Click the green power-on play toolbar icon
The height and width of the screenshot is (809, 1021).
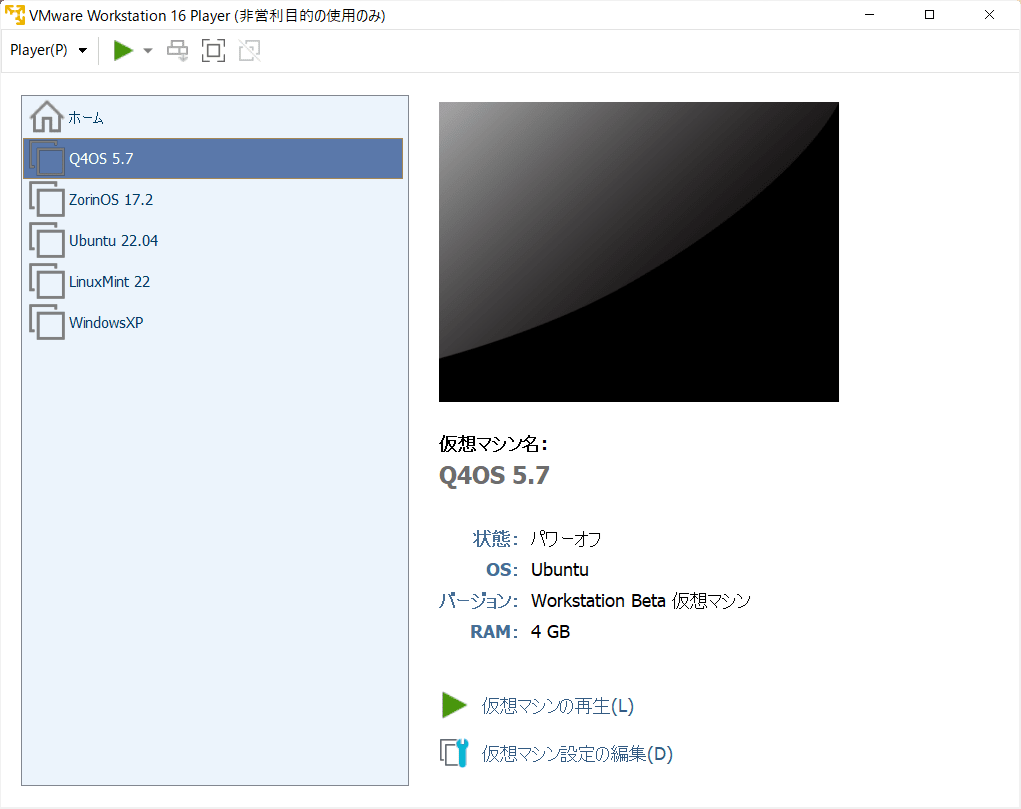point(123,50)
